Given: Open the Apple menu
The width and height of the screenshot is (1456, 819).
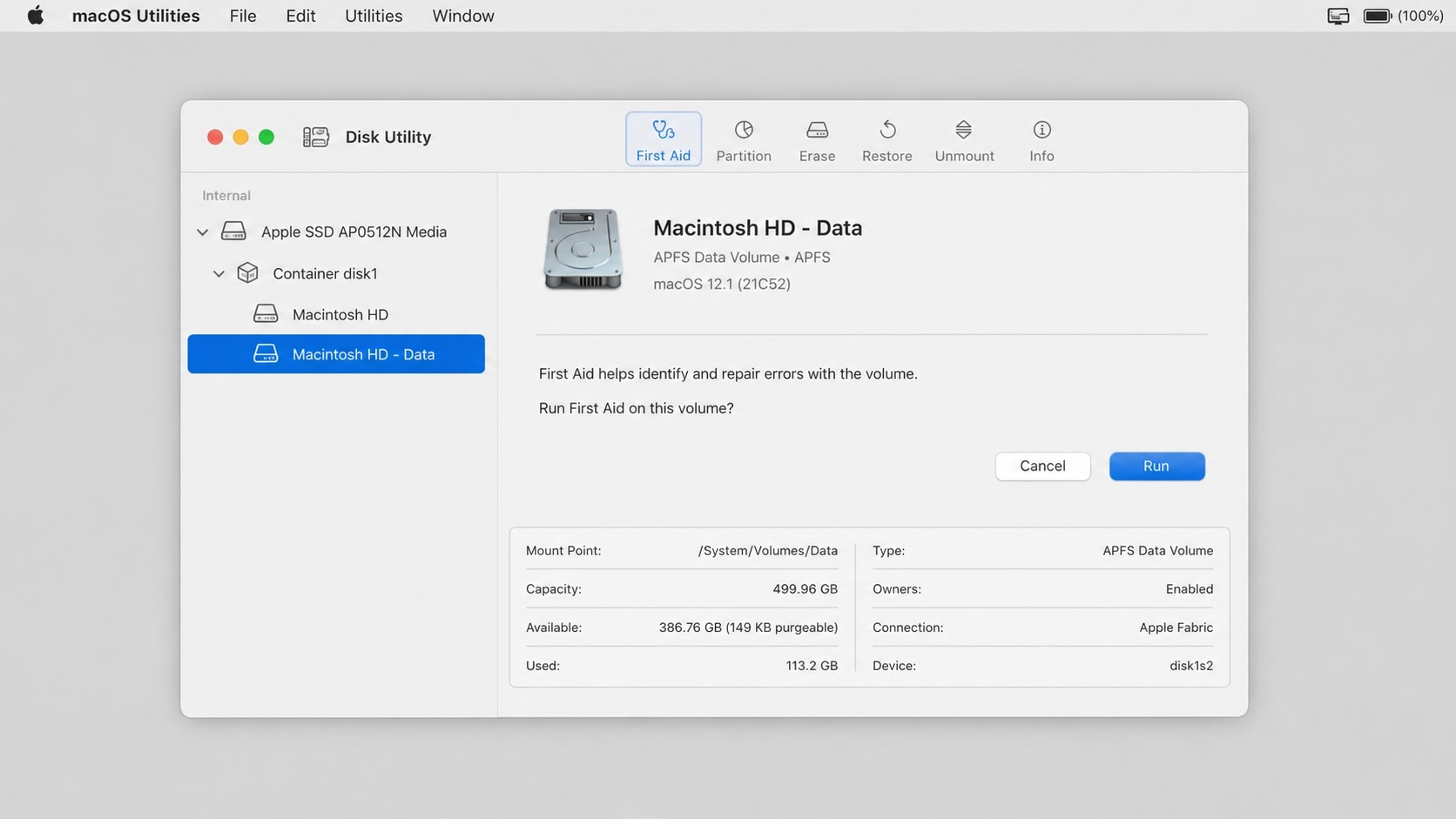Looking at the screenshot, I should pyautogui.click(x=36, y=16).
